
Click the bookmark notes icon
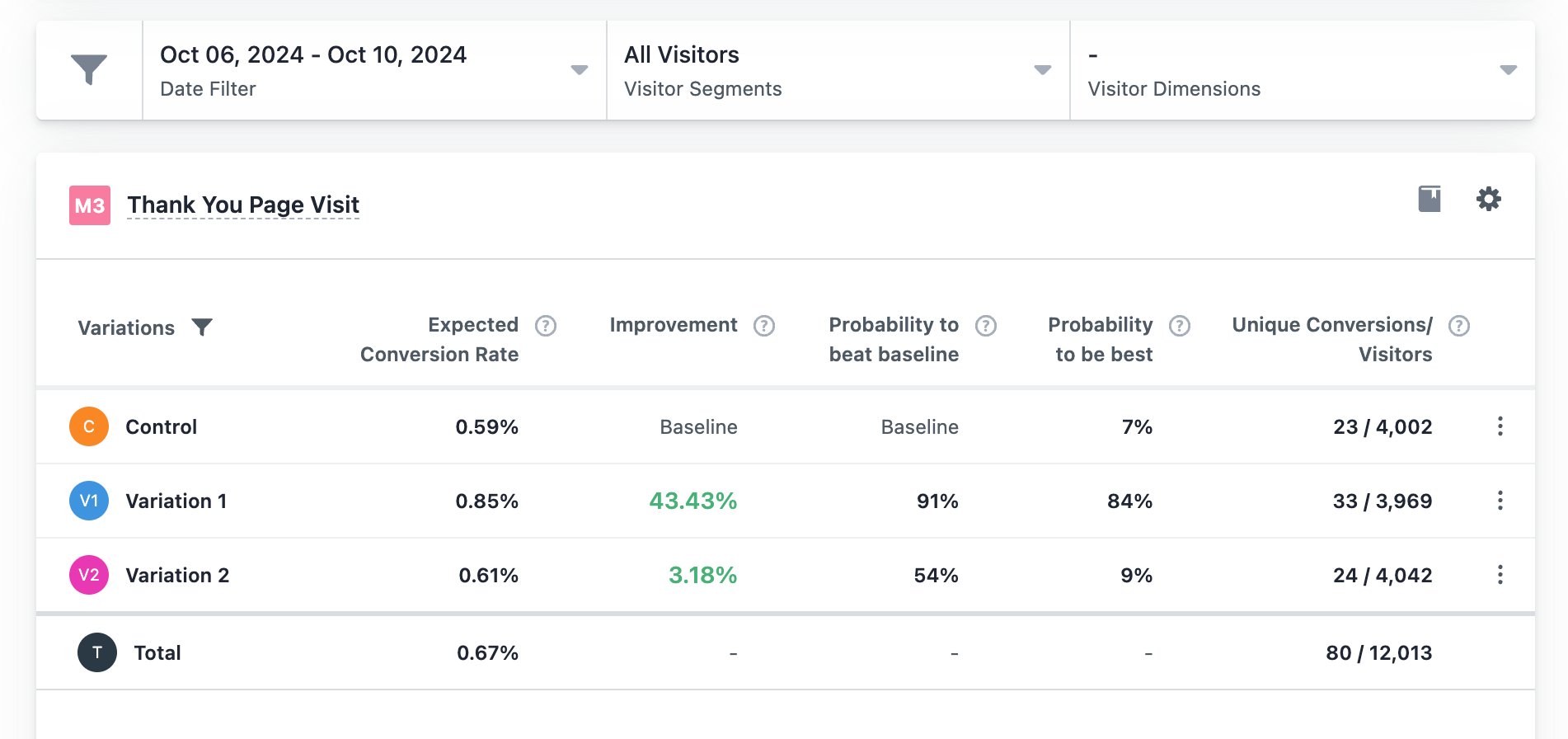(x=1430, y=199)
